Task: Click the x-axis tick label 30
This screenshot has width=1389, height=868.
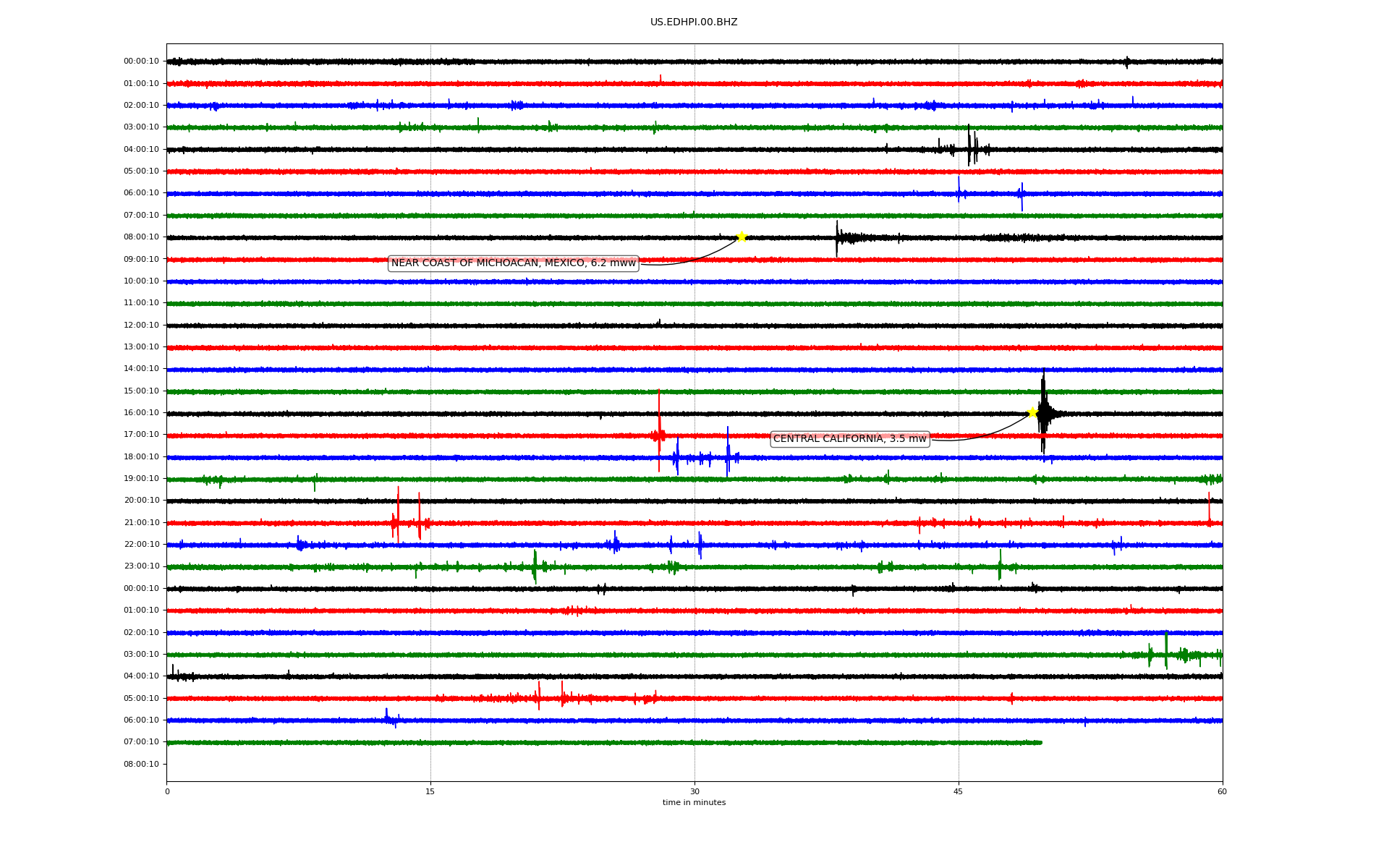Action: pos(694,791)
